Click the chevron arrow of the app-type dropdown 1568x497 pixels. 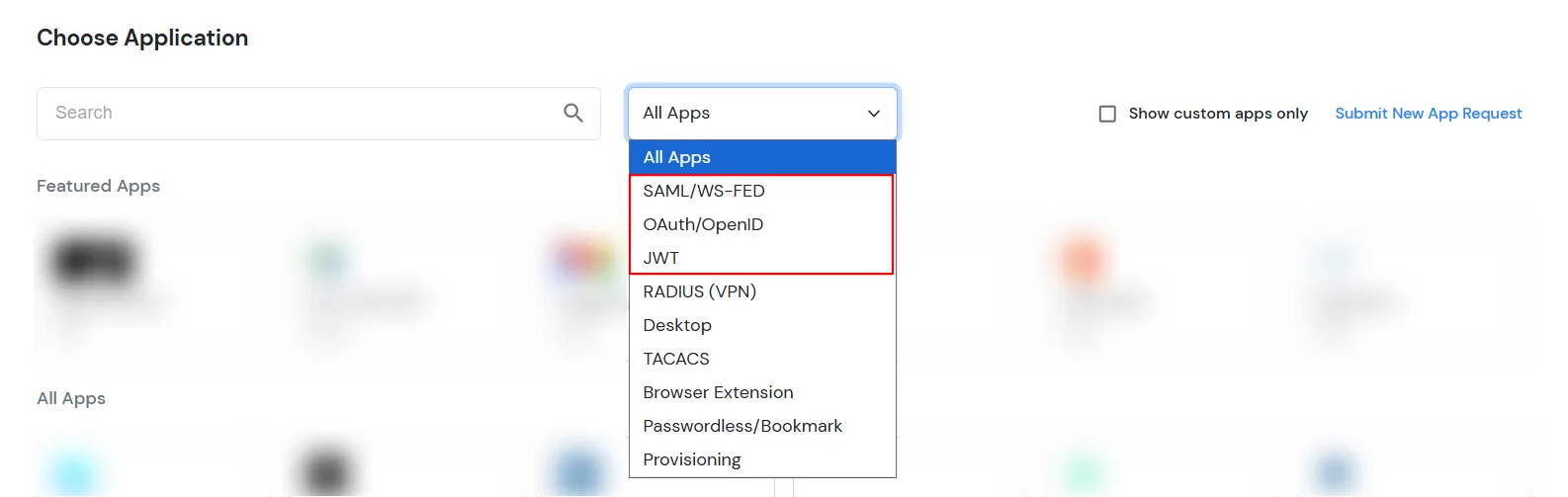874,114
